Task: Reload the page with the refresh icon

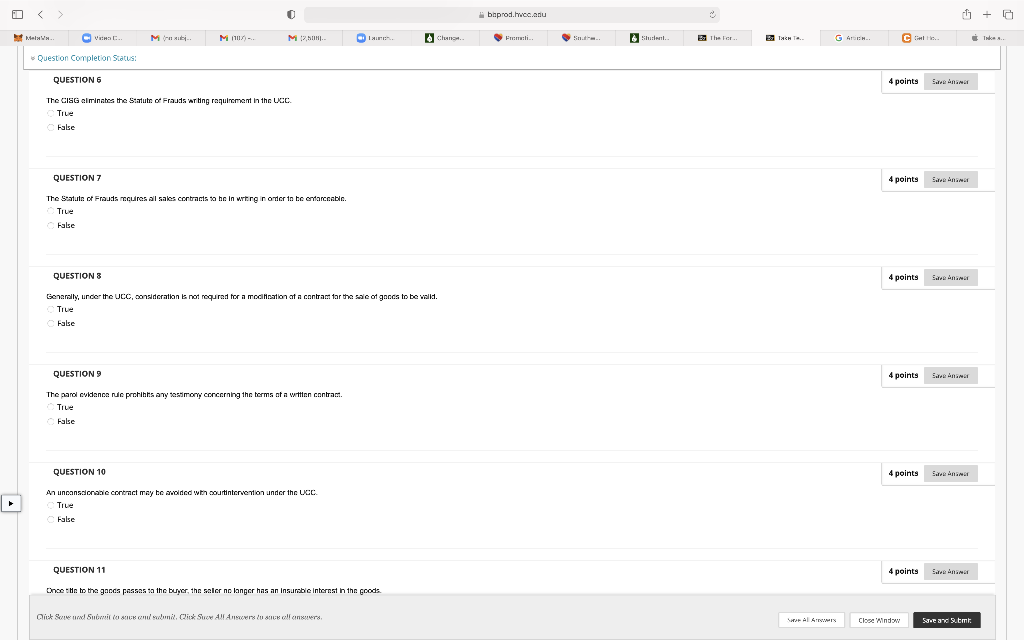Action: [712, 14]
